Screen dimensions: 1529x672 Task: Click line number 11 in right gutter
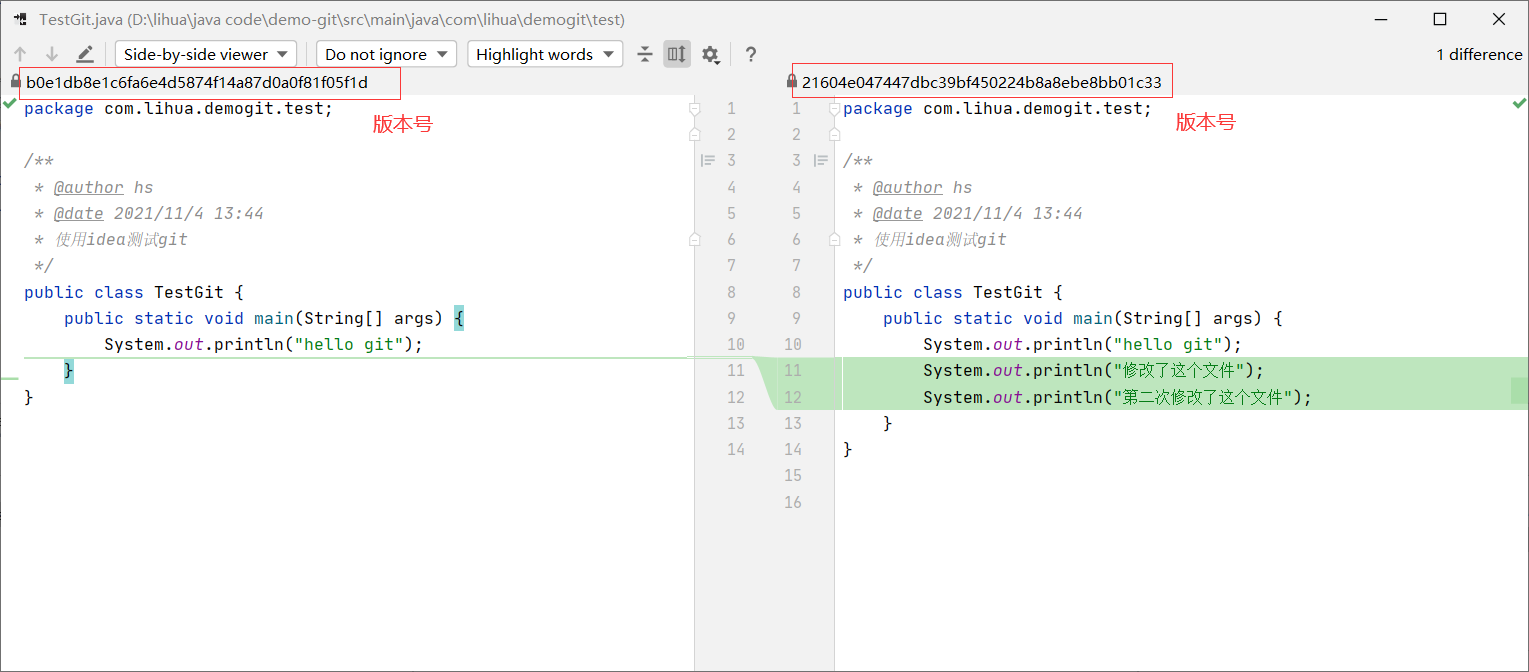click(793, 370)
